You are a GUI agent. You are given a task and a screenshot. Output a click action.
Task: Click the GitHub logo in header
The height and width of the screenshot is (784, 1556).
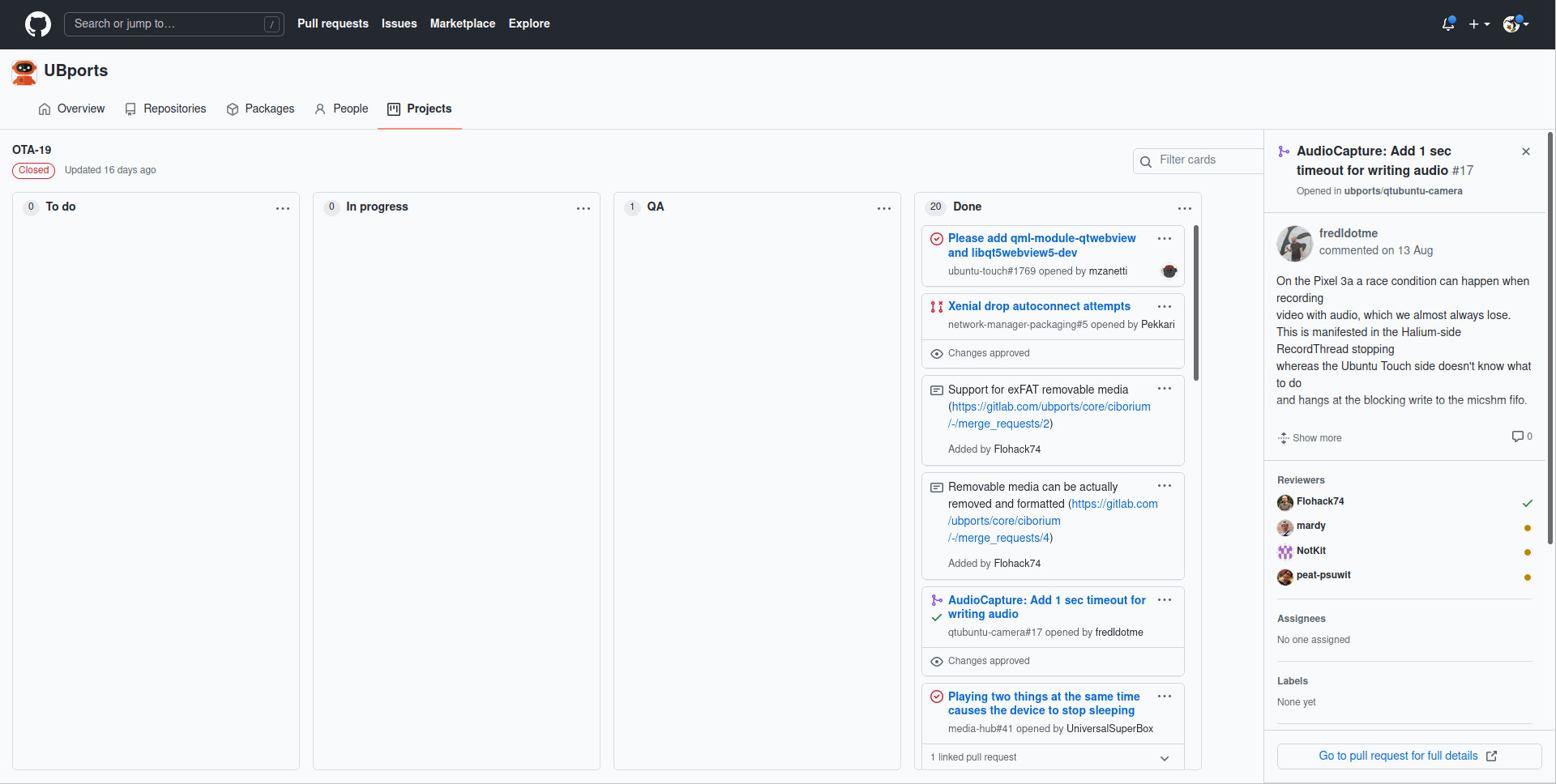(37, 24)
